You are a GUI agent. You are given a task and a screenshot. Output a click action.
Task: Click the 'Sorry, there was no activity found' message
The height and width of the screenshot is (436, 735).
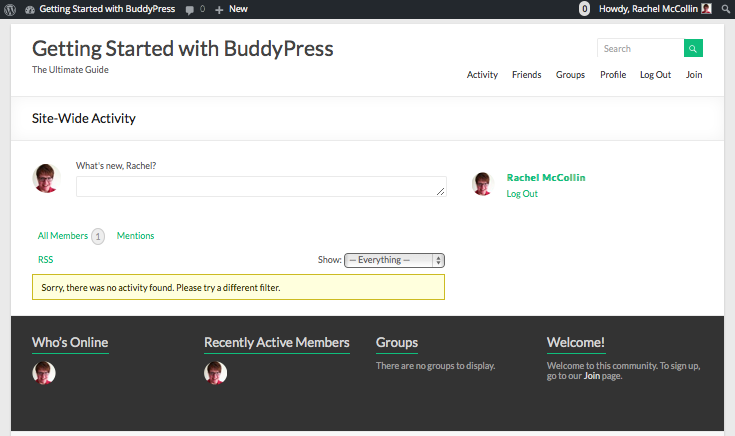[238, 287]
